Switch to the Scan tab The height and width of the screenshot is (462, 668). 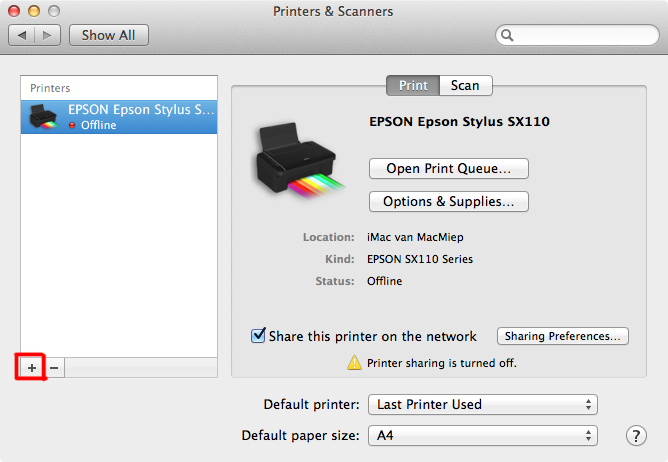pyautogui.click(x=466, y=86)
